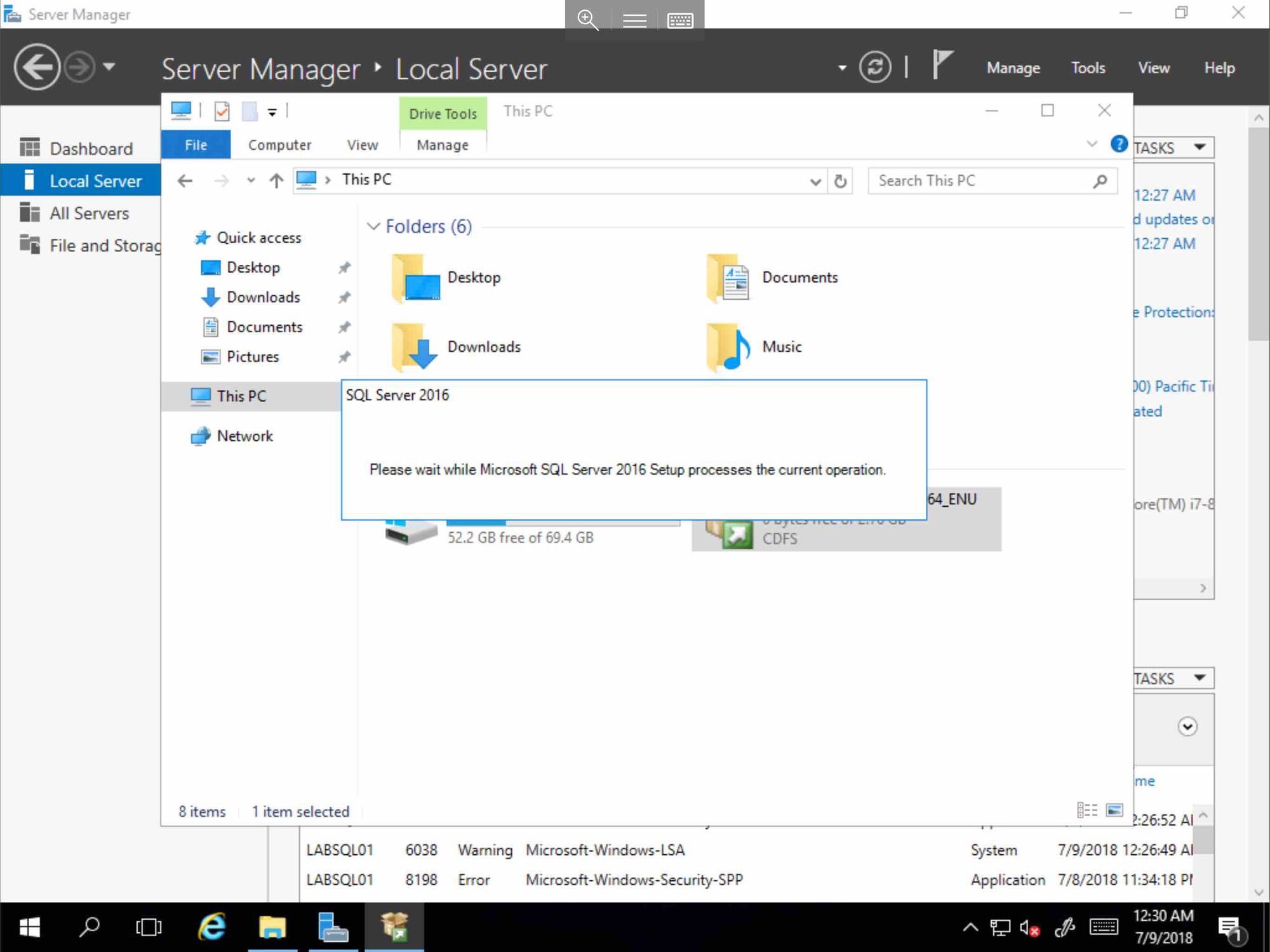Select Quick access in navigation pane
The height and width of the screenshot is (952, 1270).
[258, 238]
